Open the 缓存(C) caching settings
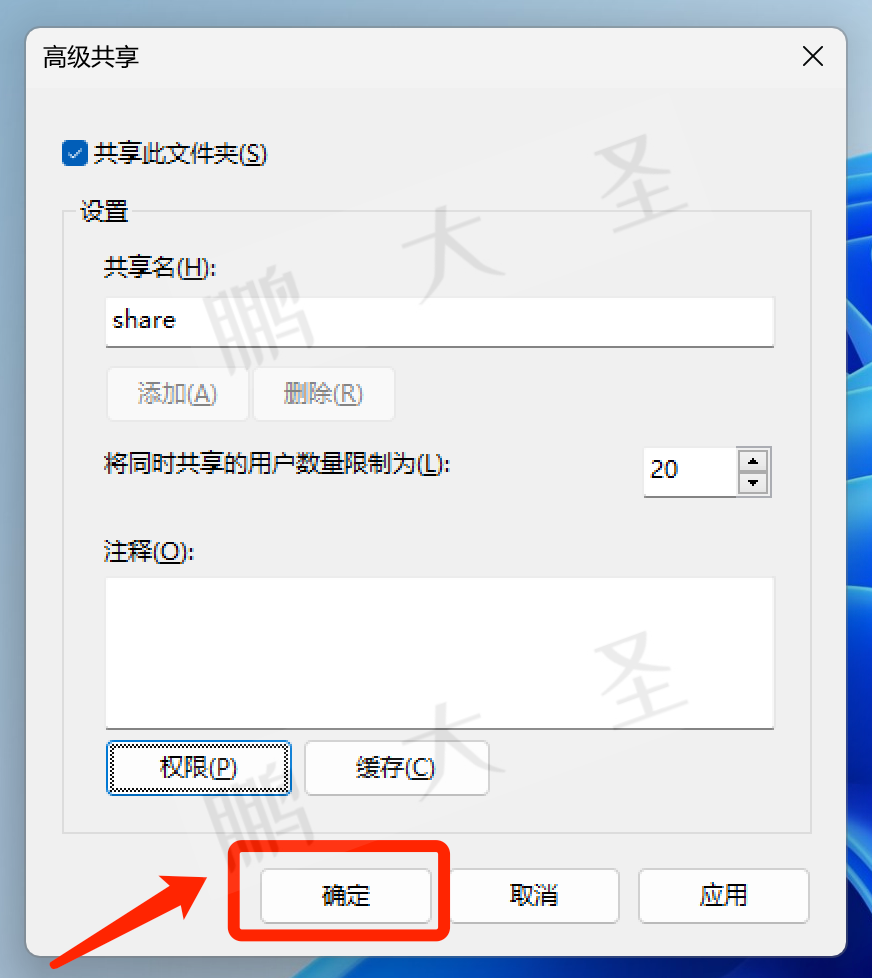This screenshot has height=978, width=872. pyautogui.click(x=396, y=768)
